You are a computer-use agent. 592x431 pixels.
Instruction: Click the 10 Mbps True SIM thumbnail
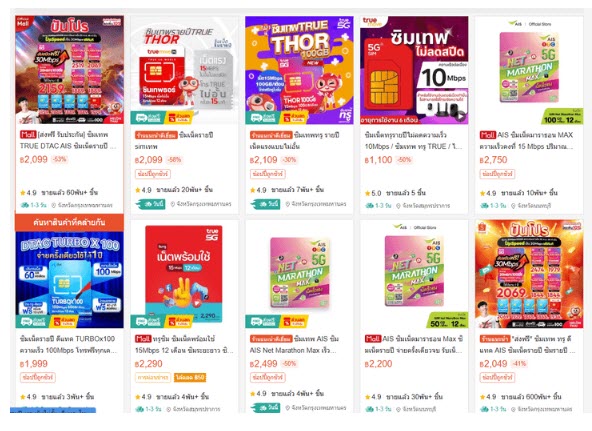point(414,70)
